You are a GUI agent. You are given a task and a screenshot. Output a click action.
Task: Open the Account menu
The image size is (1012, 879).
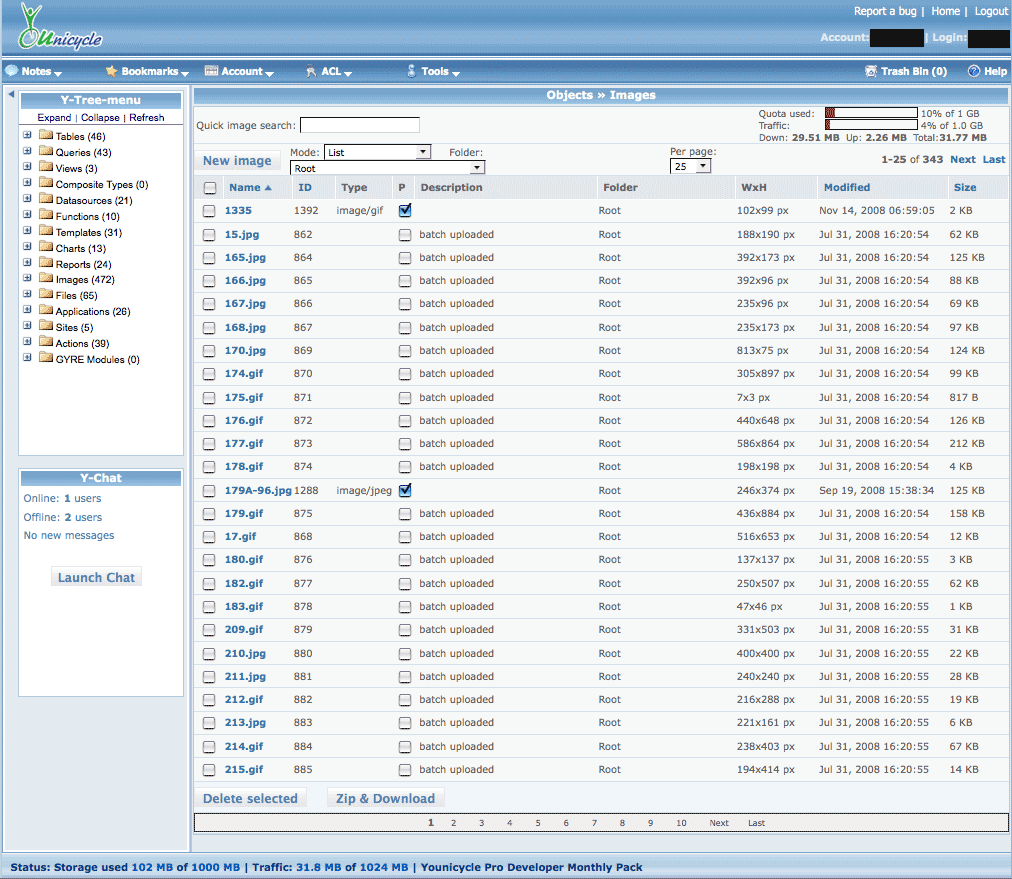(x=241, y=71)
